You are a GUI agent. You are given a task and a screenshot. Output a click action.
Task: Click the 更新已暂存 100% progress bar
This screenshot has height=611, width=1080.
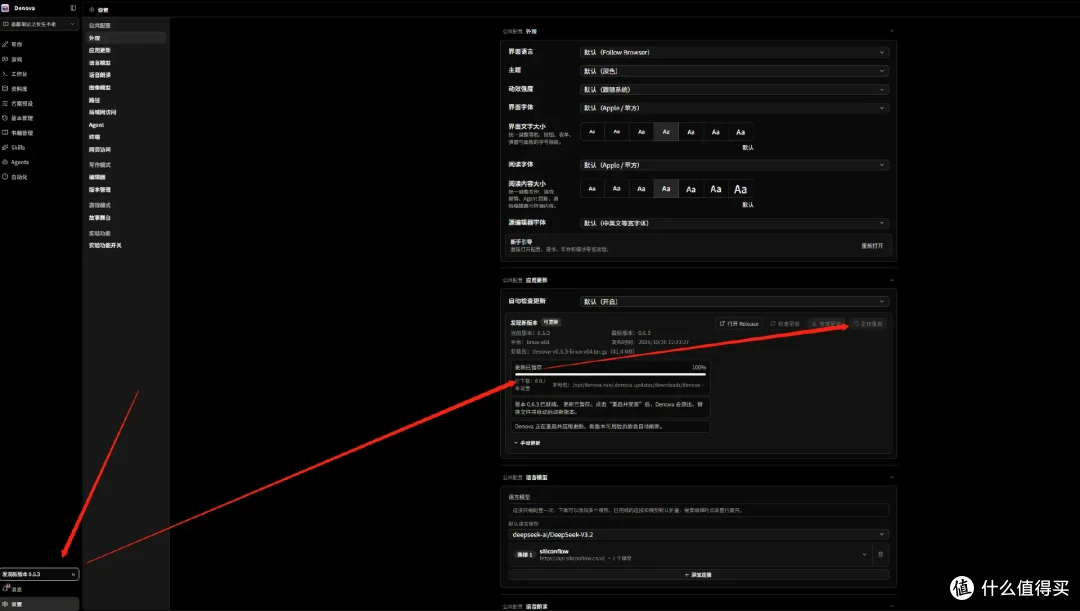[610, 374]
